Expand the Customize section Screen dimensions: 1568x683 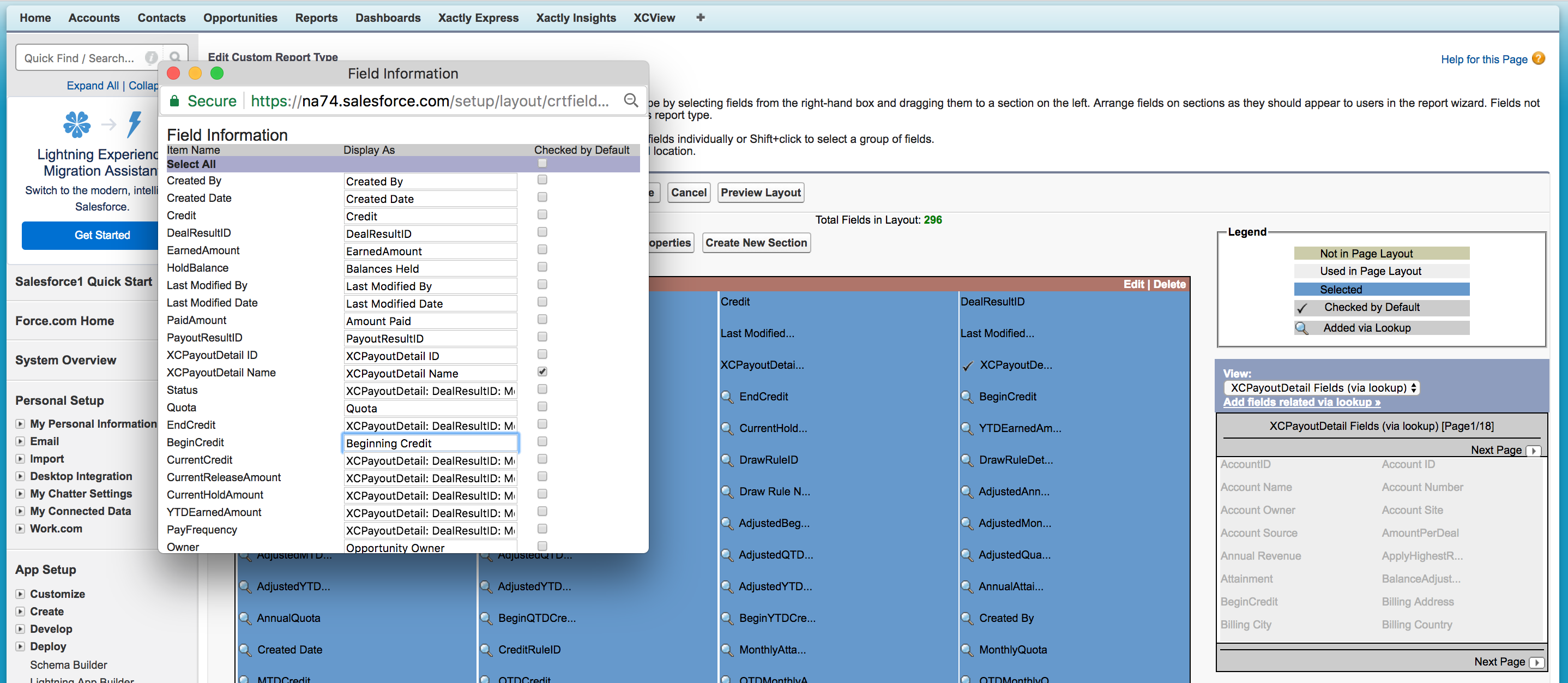[20, 594]
